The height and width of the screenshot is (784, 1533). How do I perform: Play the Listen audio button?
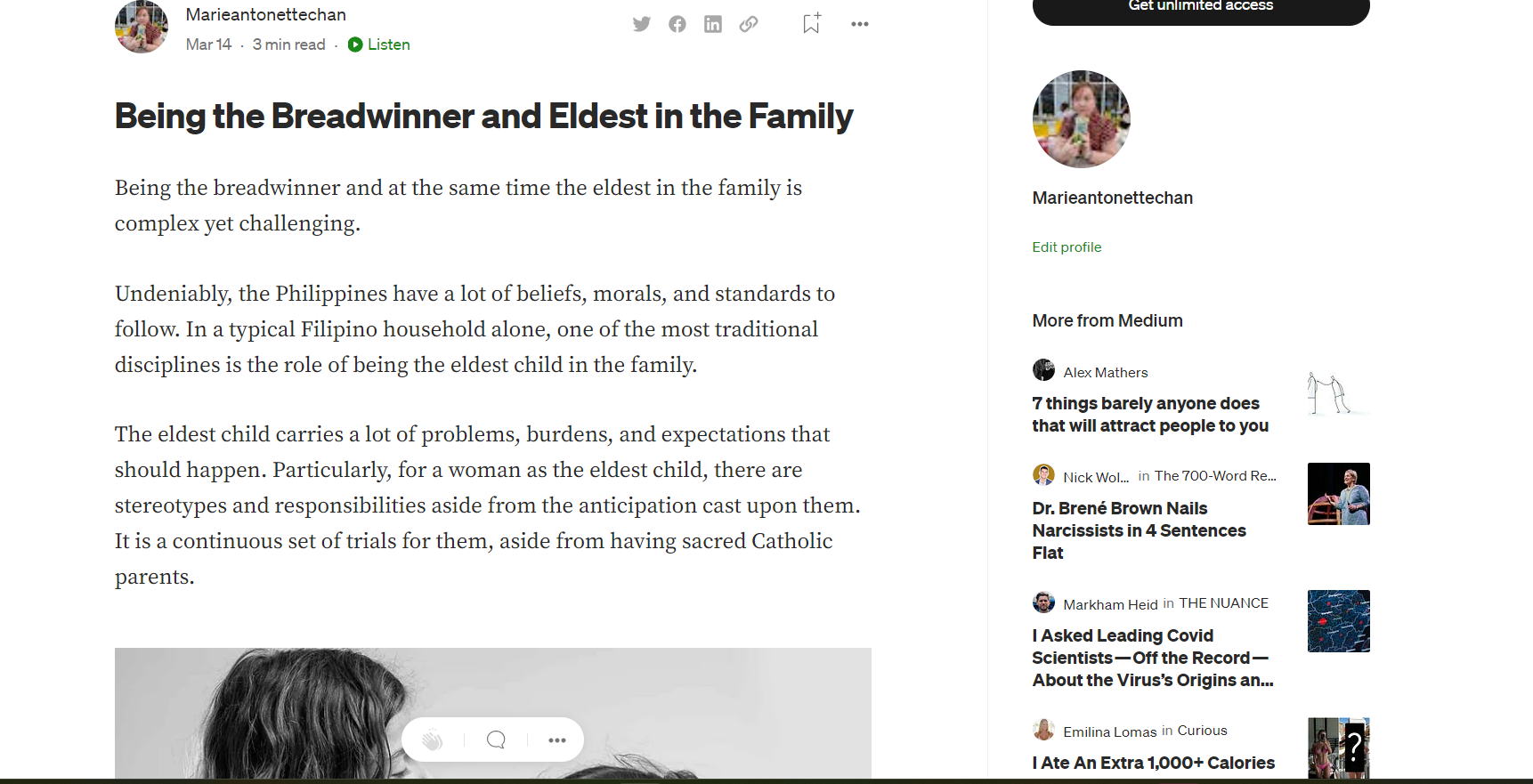pyautogui.click(x=379, y=44)
